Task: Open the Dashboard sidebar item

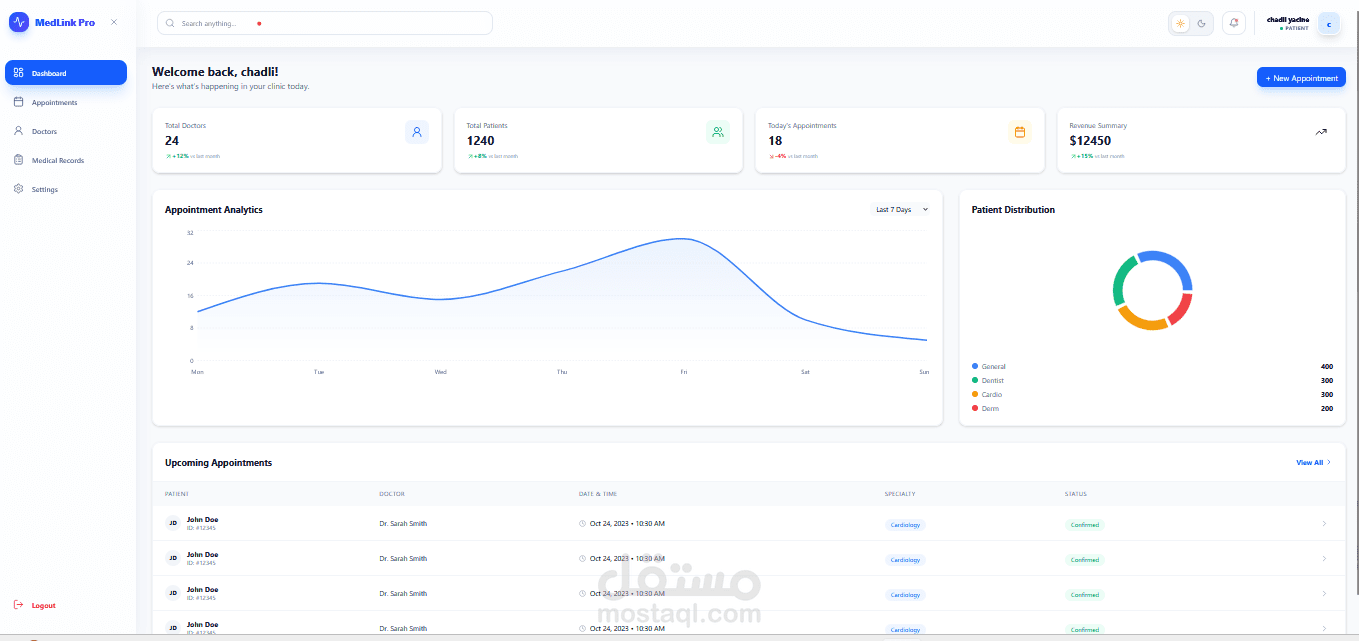Action: (x=66, y=73)
